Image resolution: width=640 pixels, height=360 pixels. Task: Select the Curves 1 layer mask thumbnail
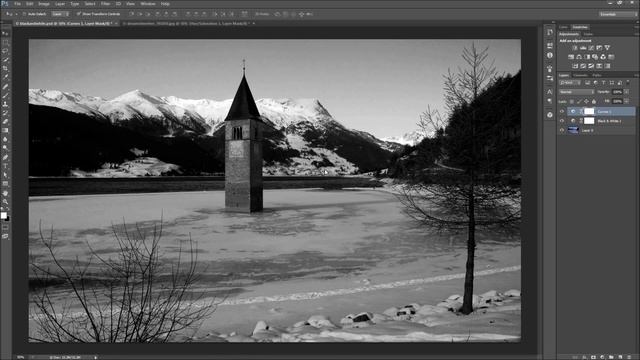pos(589,111)
